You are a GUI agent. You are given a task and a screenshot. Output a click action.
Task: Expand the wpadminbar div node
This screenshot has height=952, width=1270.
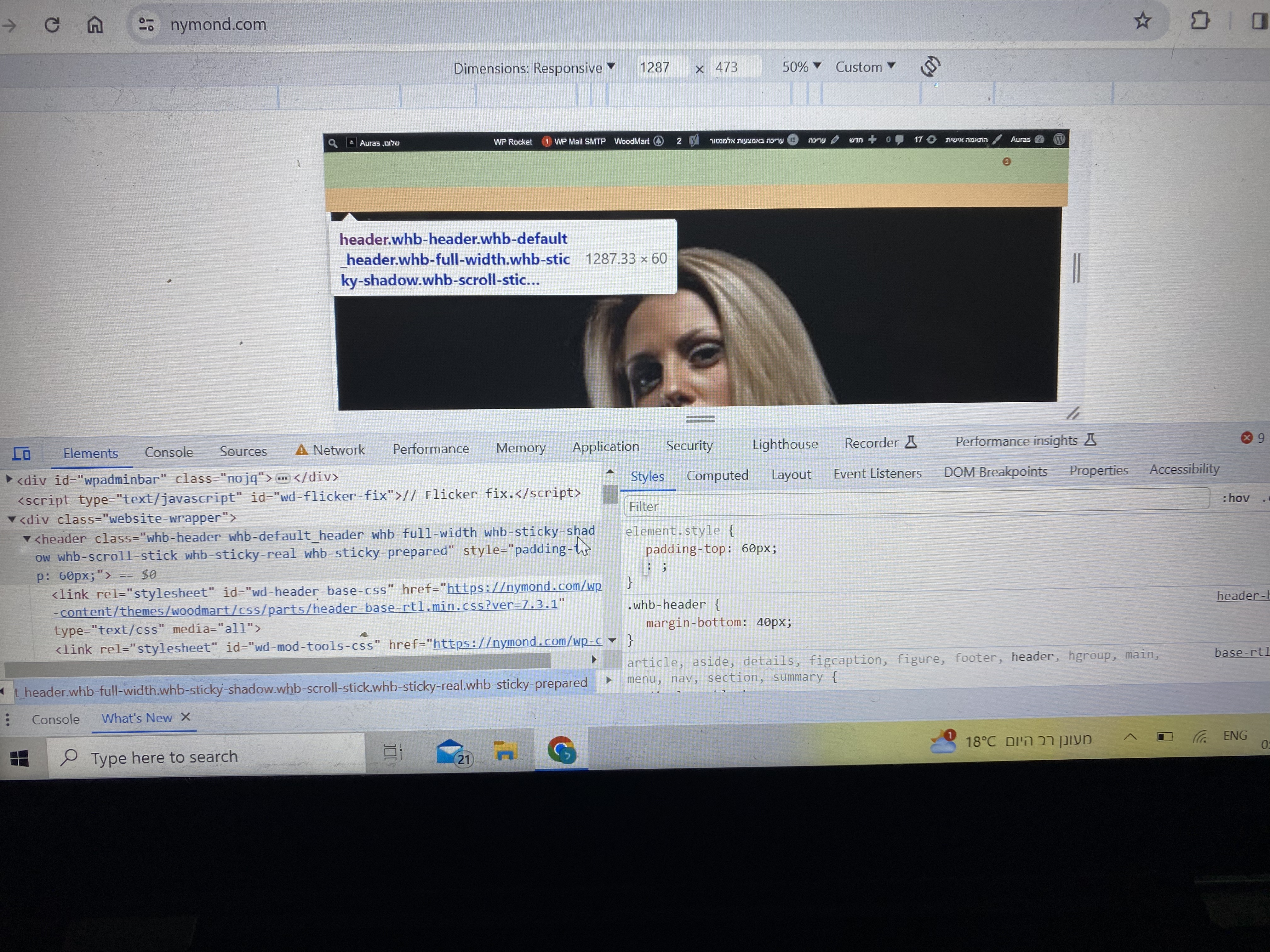[9, 479]
